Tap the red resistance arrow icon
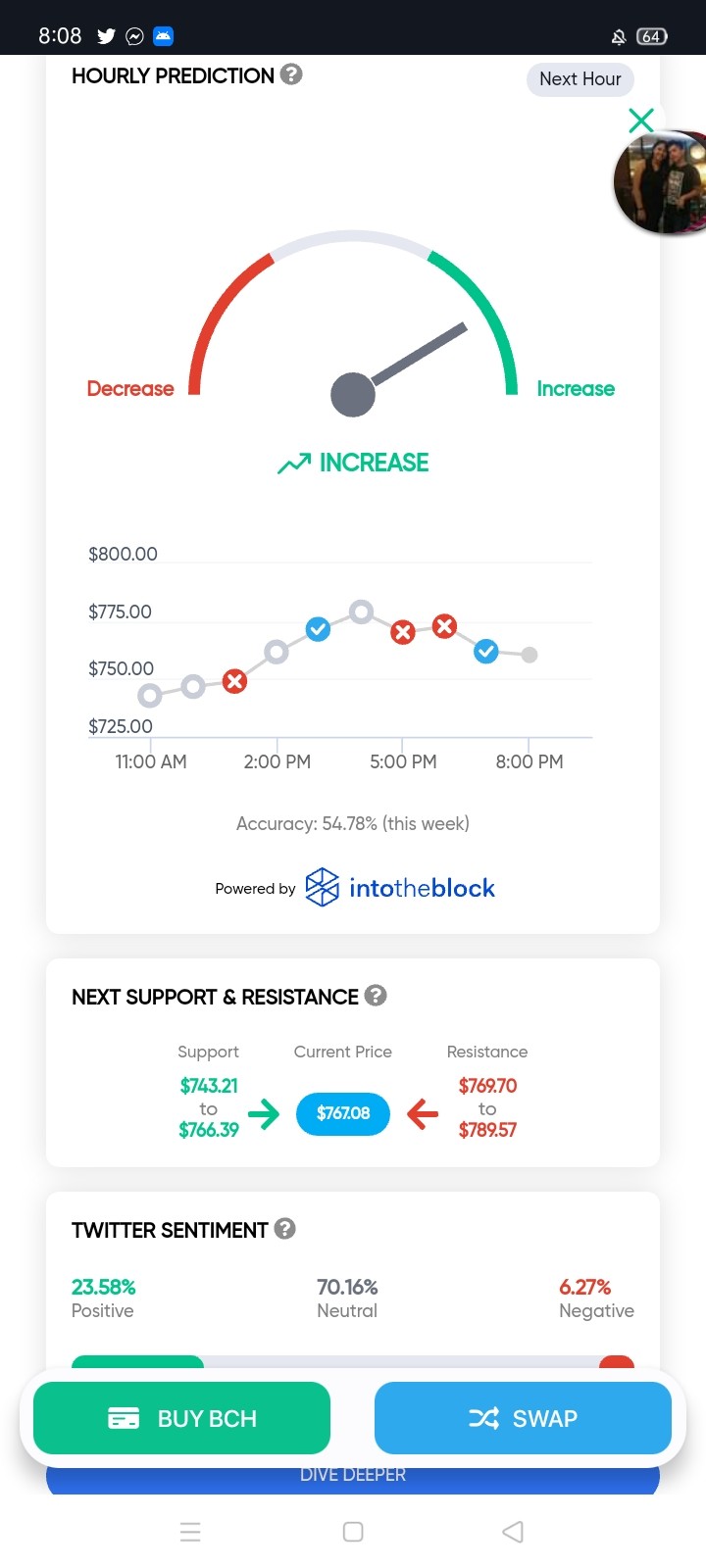Viewport: 706px width, 1568px height. (x=423, y=1113)
